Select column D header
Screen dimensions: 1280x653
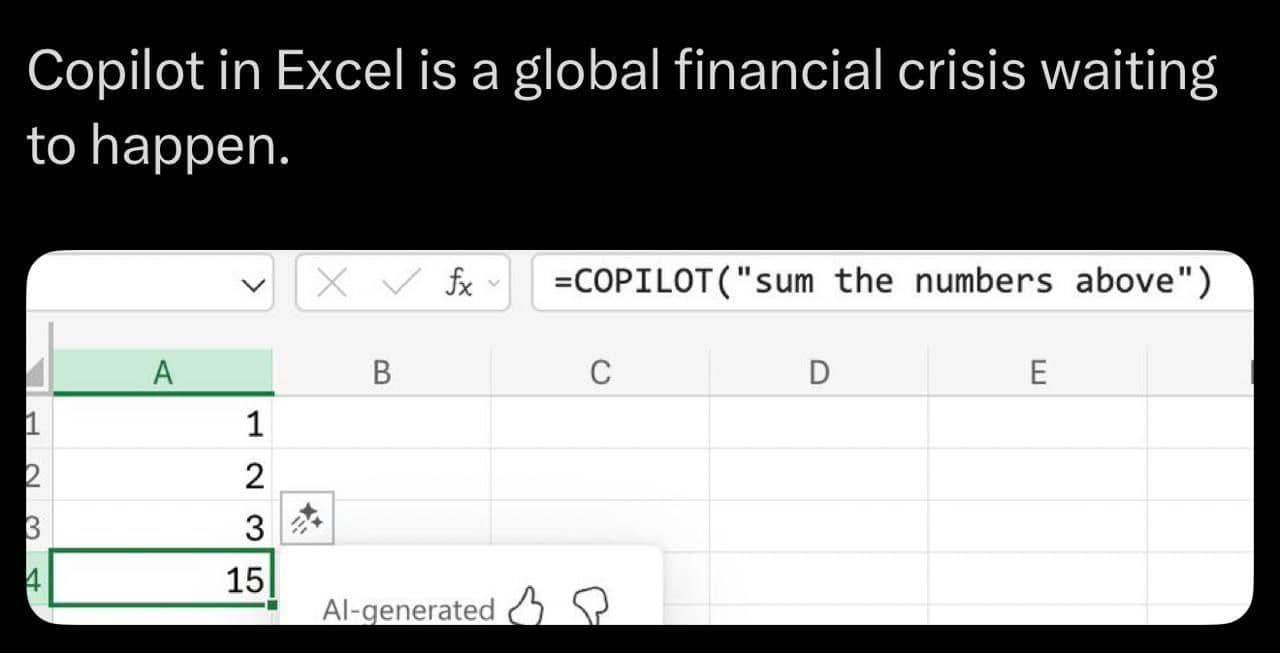[818, 374]
